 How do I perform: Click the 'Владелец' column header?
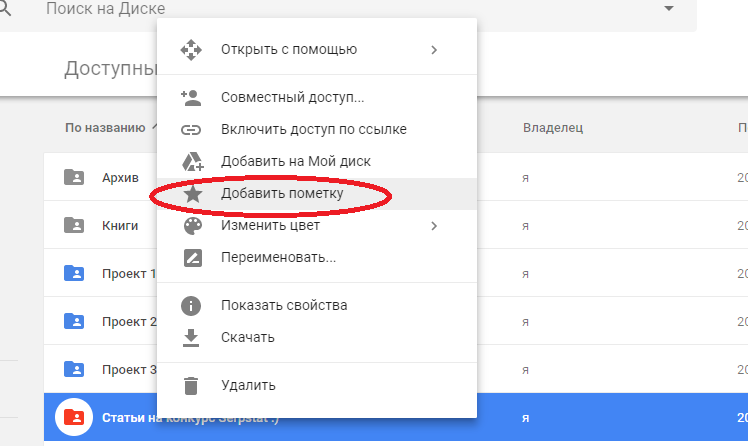(x=553, y=128)
